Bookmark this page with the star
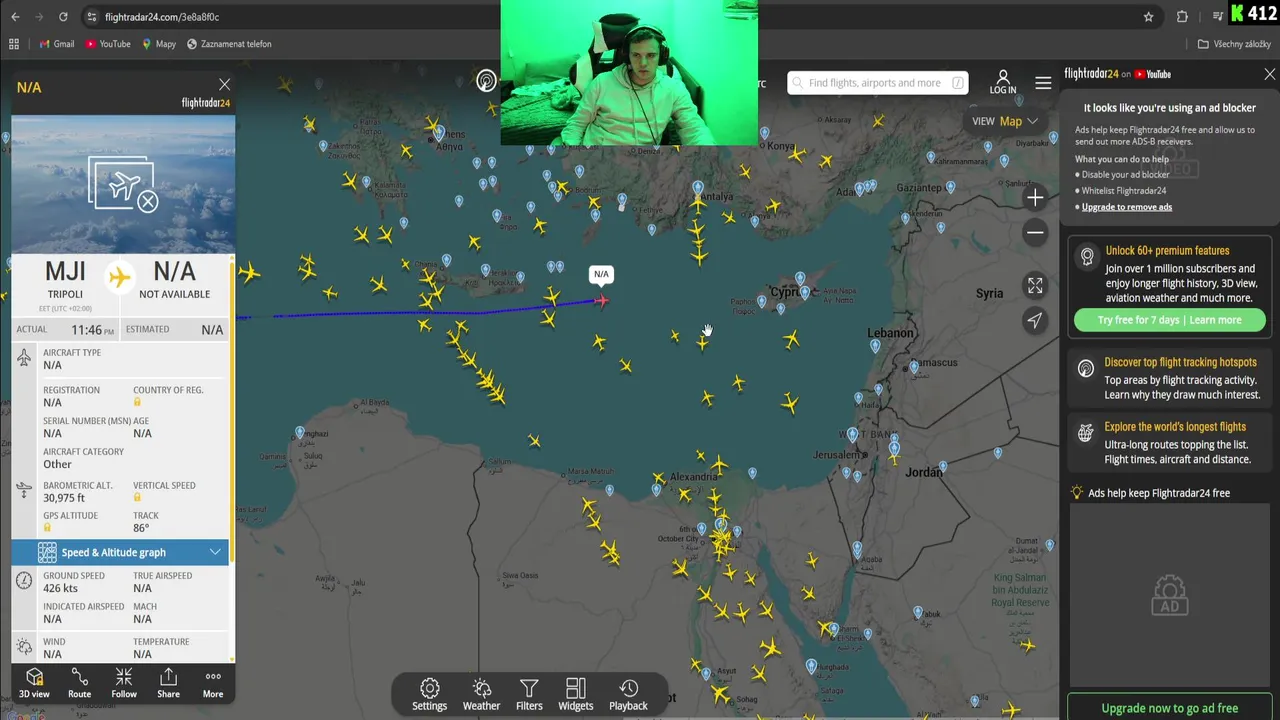This screenshot has height=720, width=1280. click(1148, 17)
